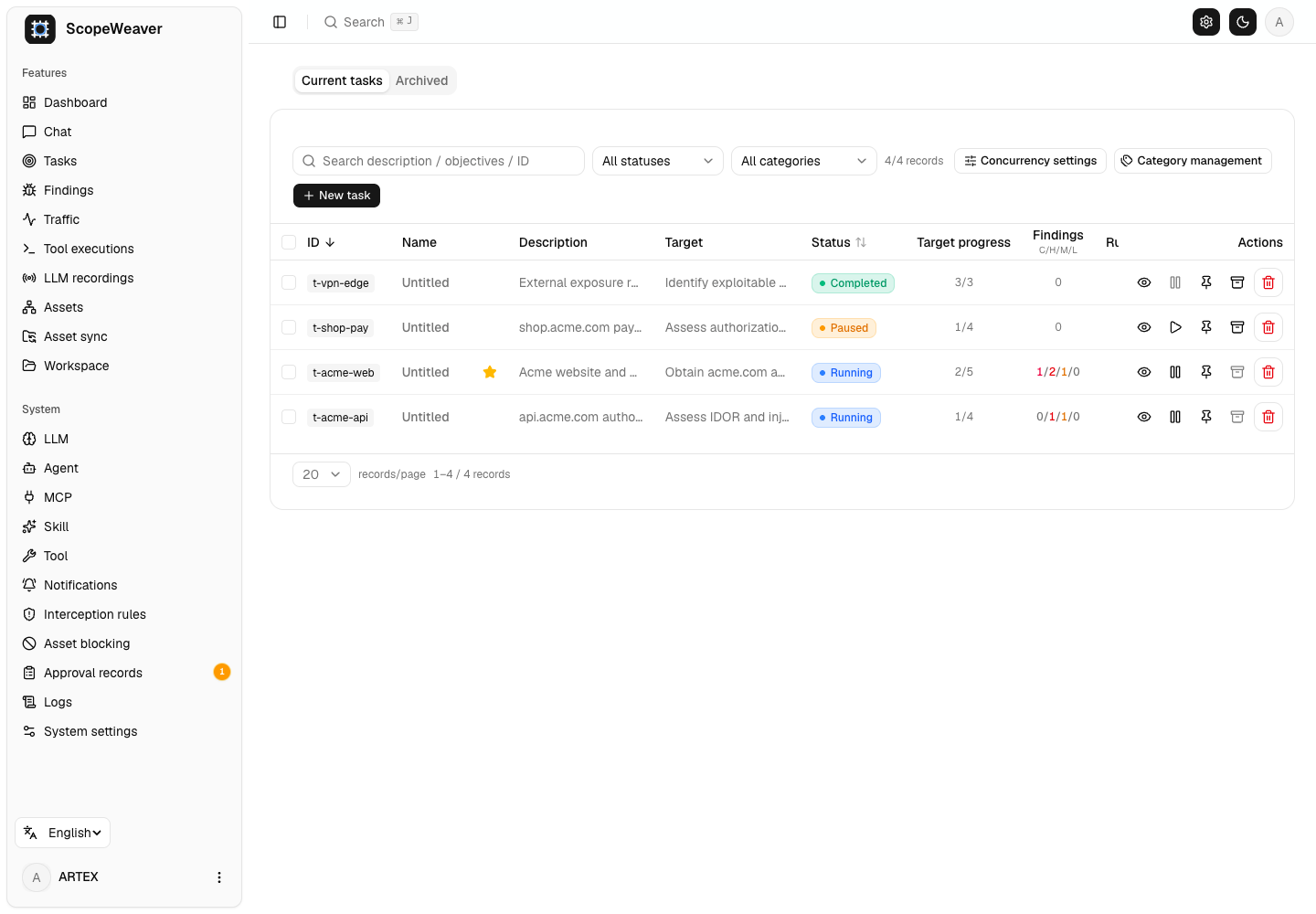Viewport: 1316px width, 914px height.
Task: Open Findings in the sidebar
Action: [124, 190]
